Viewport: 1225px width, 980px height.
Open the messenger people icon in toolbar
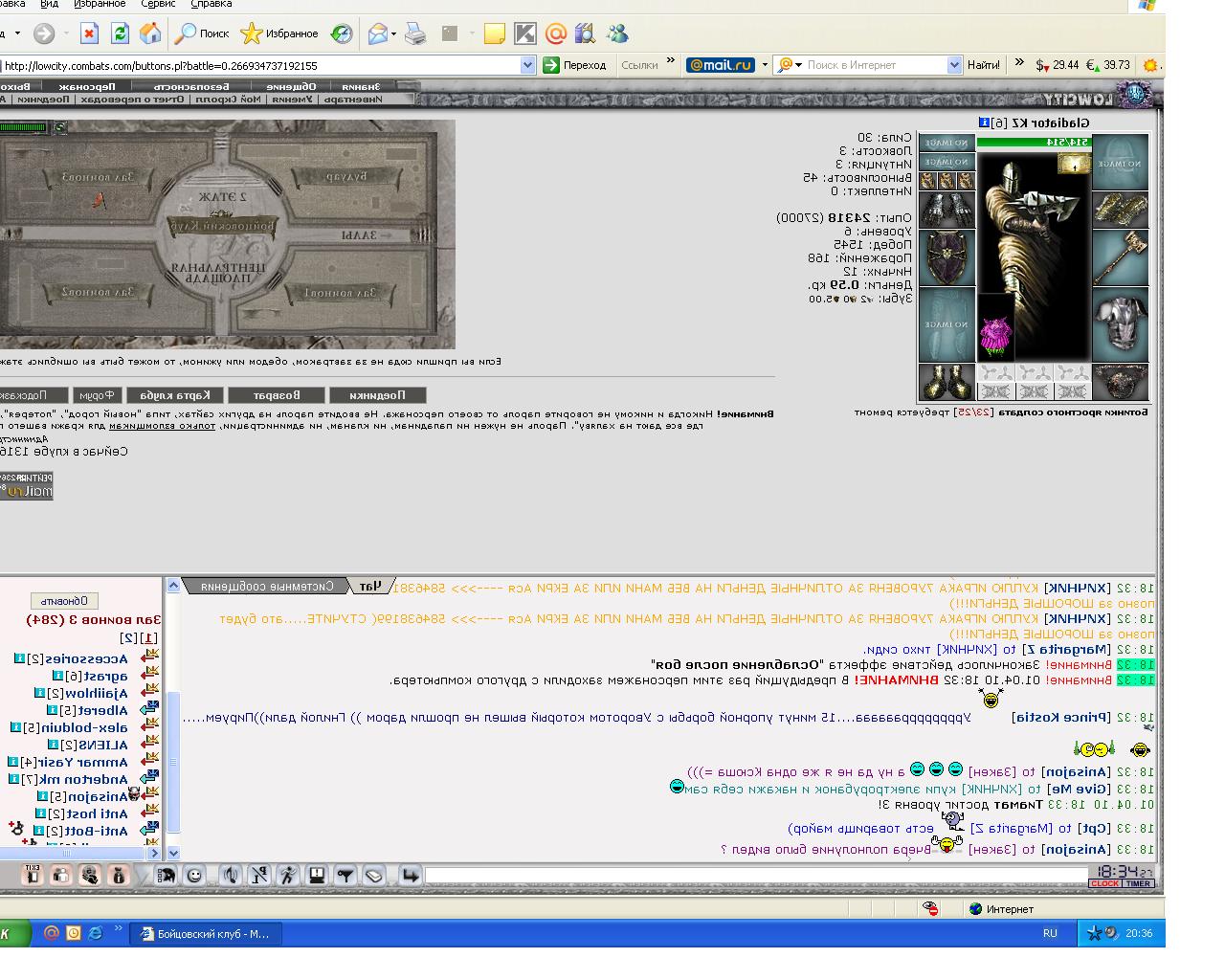click(x=617, y=34)
